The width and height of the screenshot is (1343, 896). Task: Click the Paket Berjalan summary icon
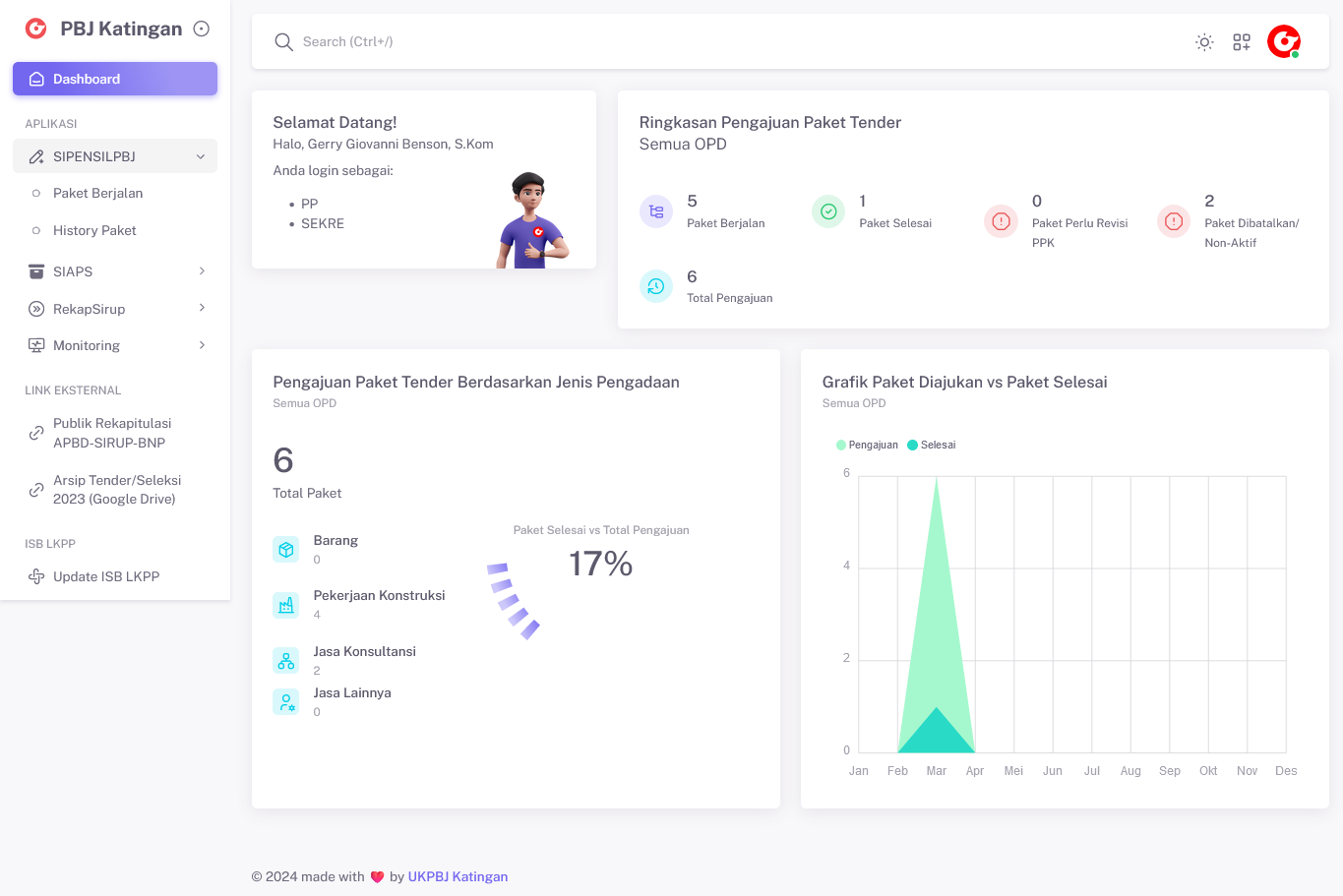point(656,211)
